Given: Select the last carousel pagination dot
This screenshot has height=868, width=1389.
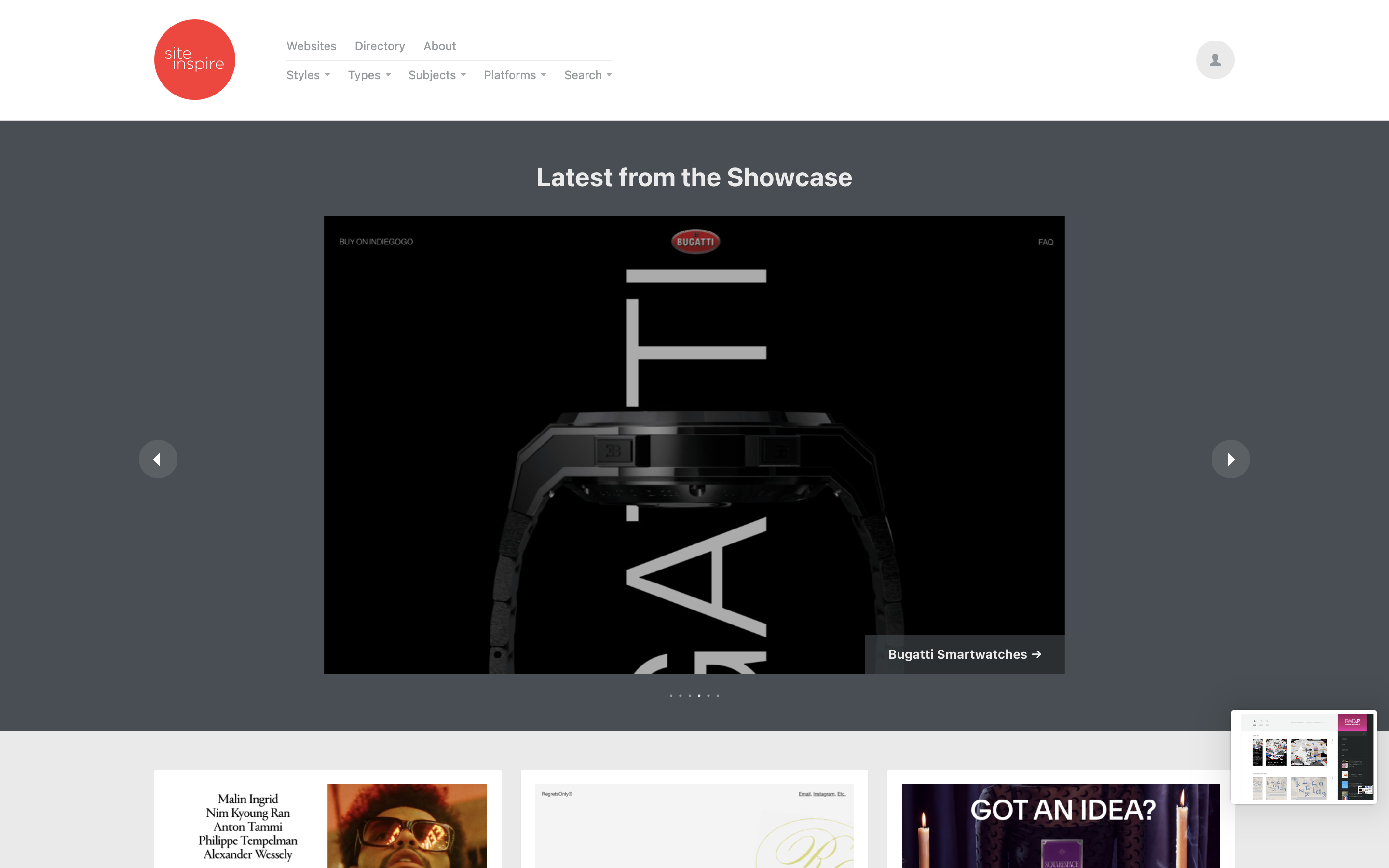Looking at the screenshot, I should (x=718, y=696).
